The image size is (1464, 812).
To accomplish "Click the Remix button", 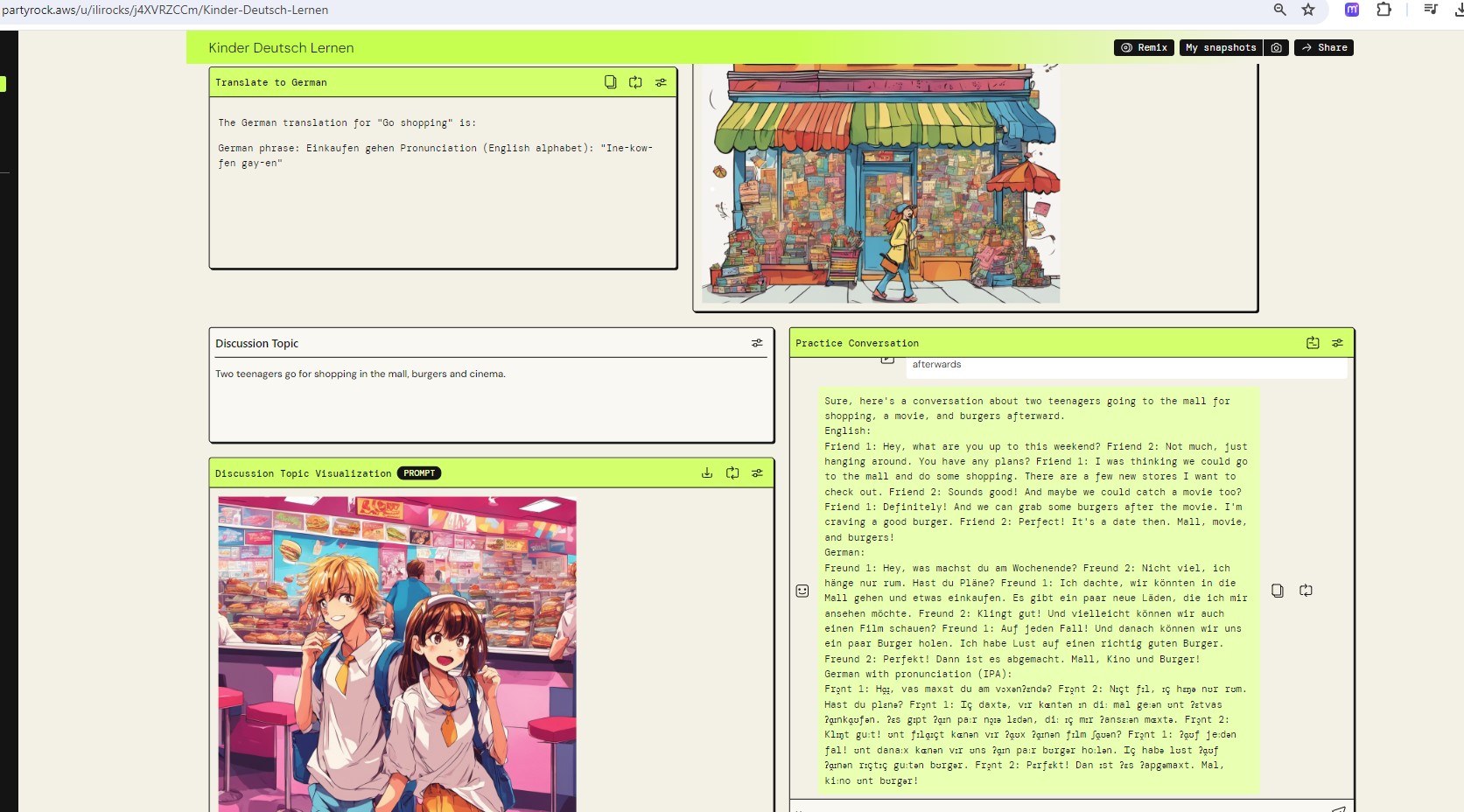I will click(1145, 48).
